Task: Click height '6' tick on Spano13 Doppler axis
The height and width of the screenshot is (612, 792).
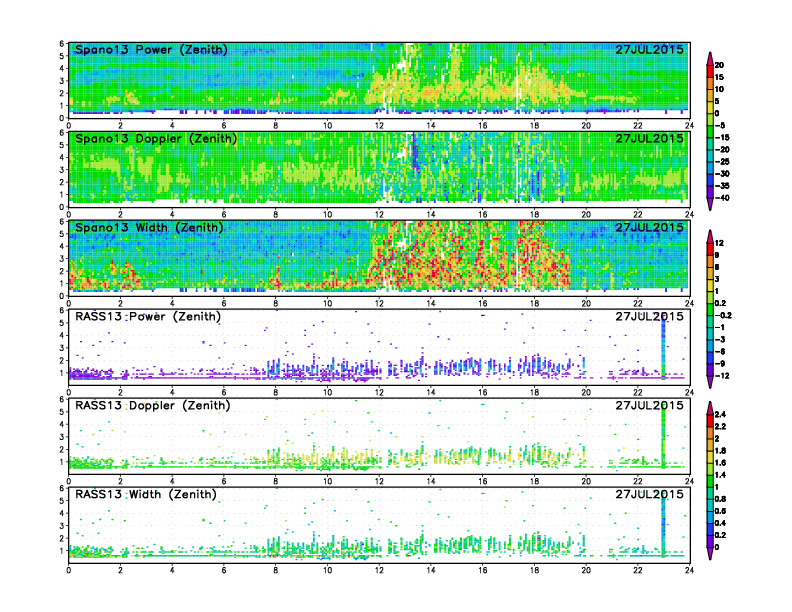Action: point(62,133)
